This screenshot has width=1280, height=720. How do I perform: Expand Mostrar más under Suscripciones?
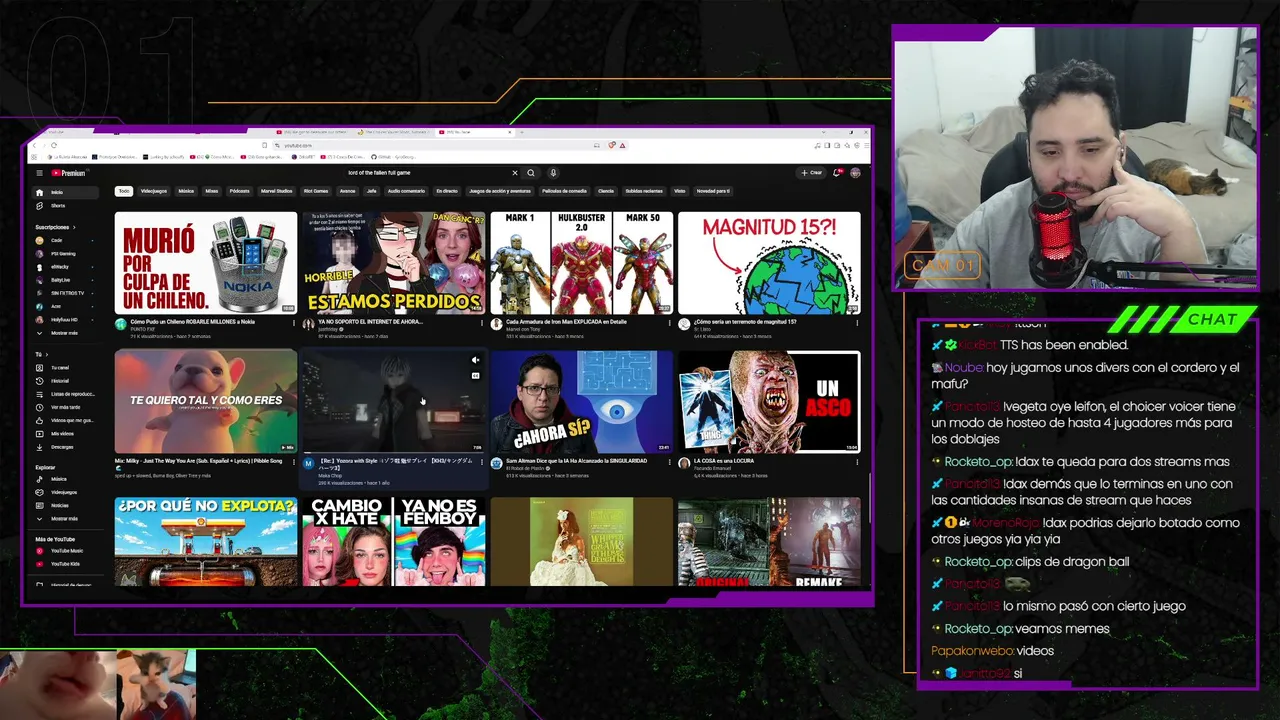(x=63, y=333)
